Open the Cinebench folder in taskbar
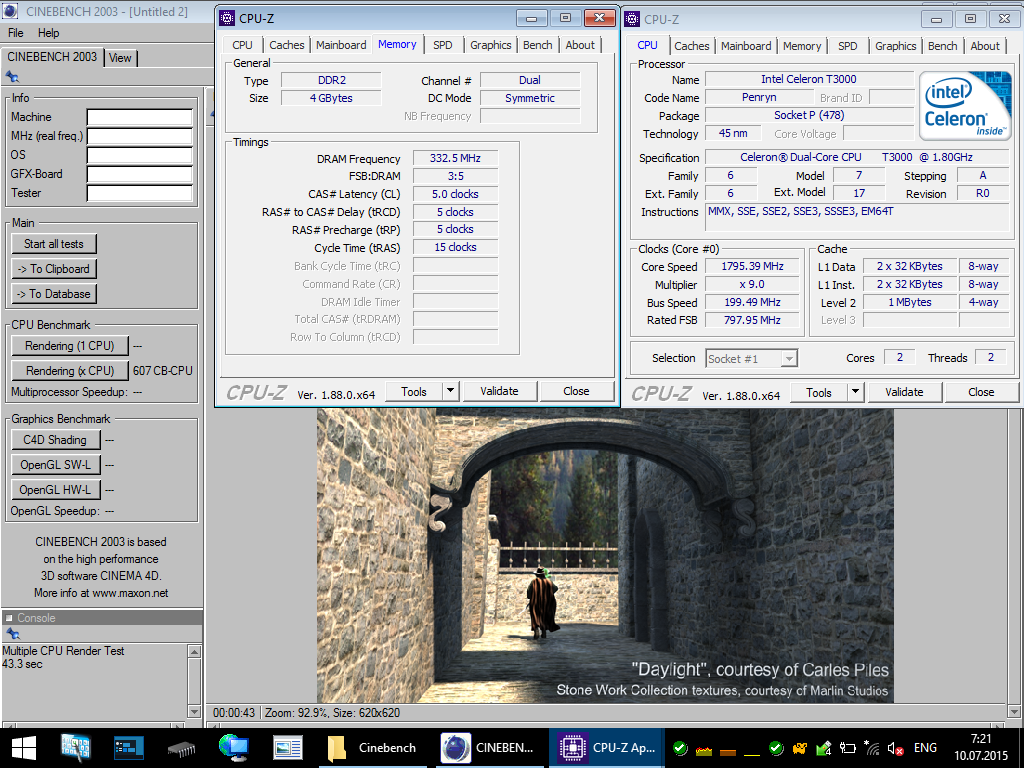Viewport: 1024px width, 768px height. [x=373, y=748]
